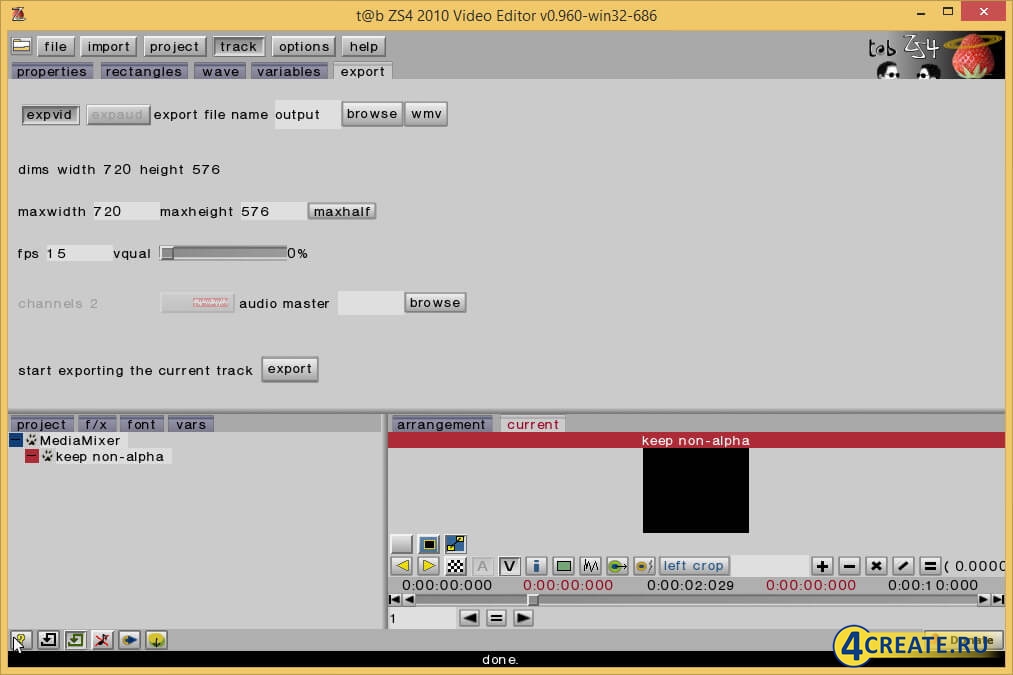The width and height of the screenshot is (1013, 675).
Task: Select the pencil edit icon
Action: tap(902, 565)
